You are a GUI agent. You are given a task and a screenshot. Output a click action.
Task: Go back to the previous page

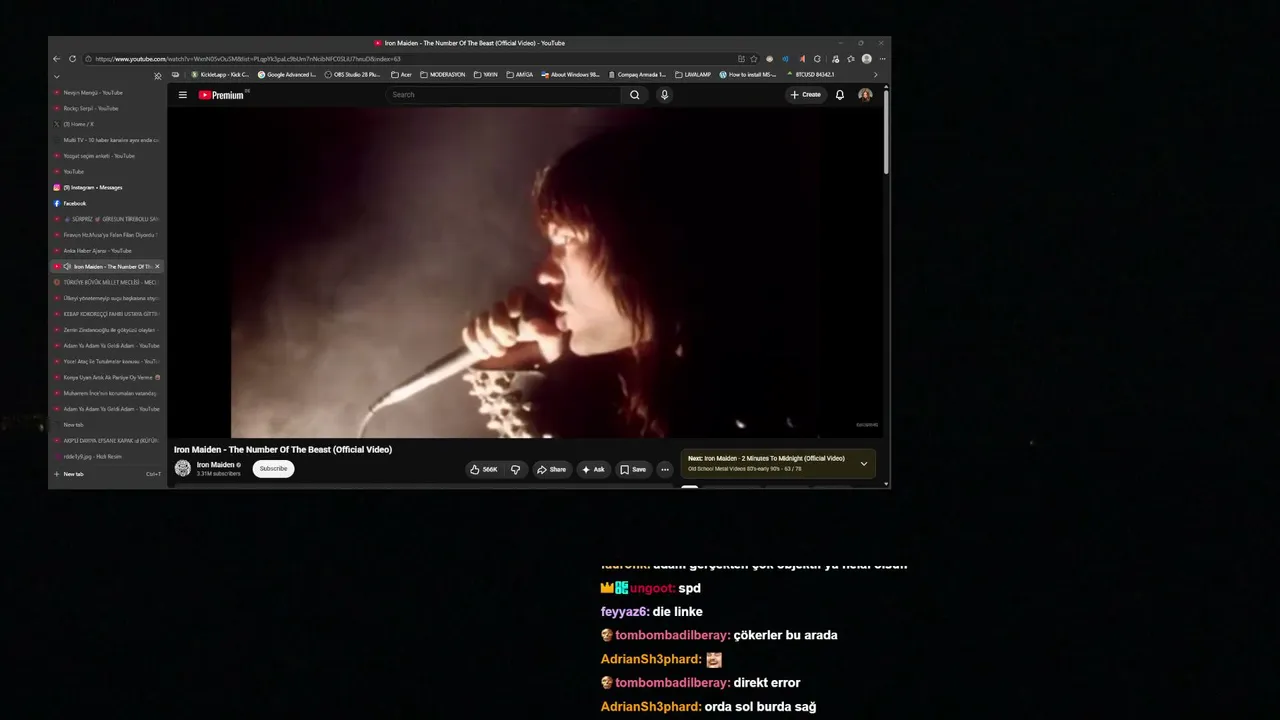57,59
